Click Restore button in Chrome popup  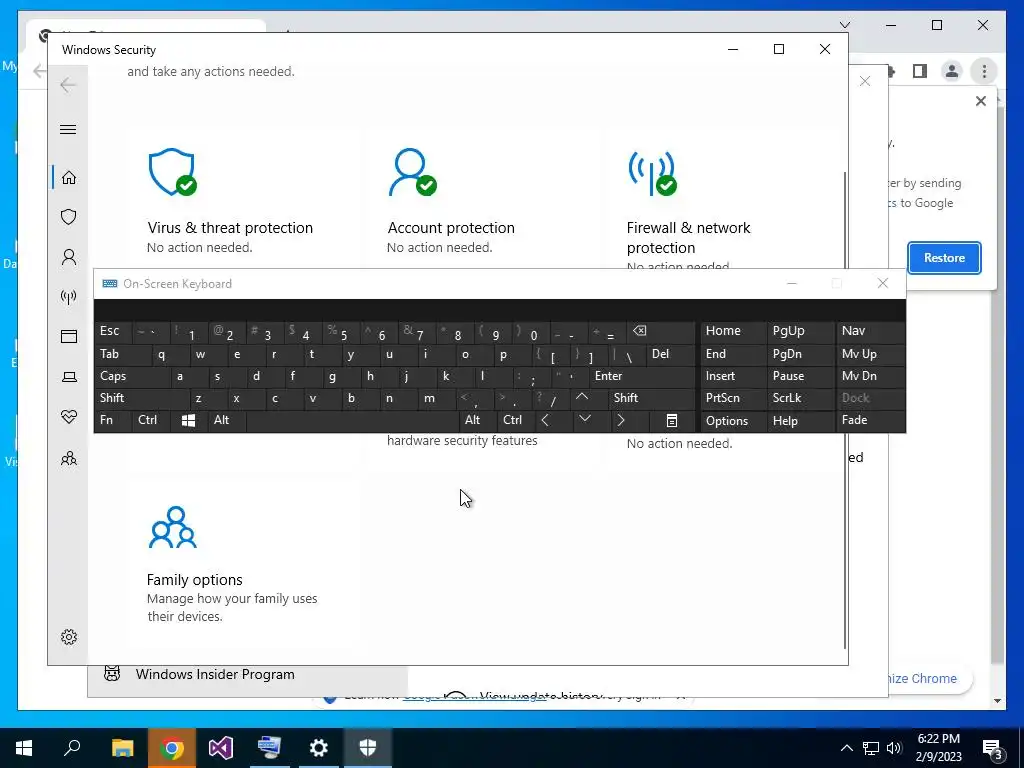point(944,258)
